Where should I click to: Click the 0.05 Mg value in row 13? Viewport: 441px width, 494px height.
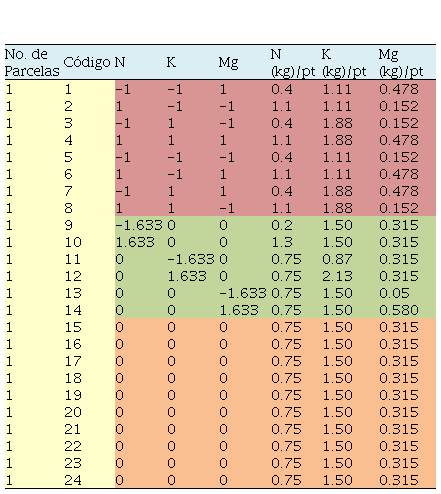point(394,293)
